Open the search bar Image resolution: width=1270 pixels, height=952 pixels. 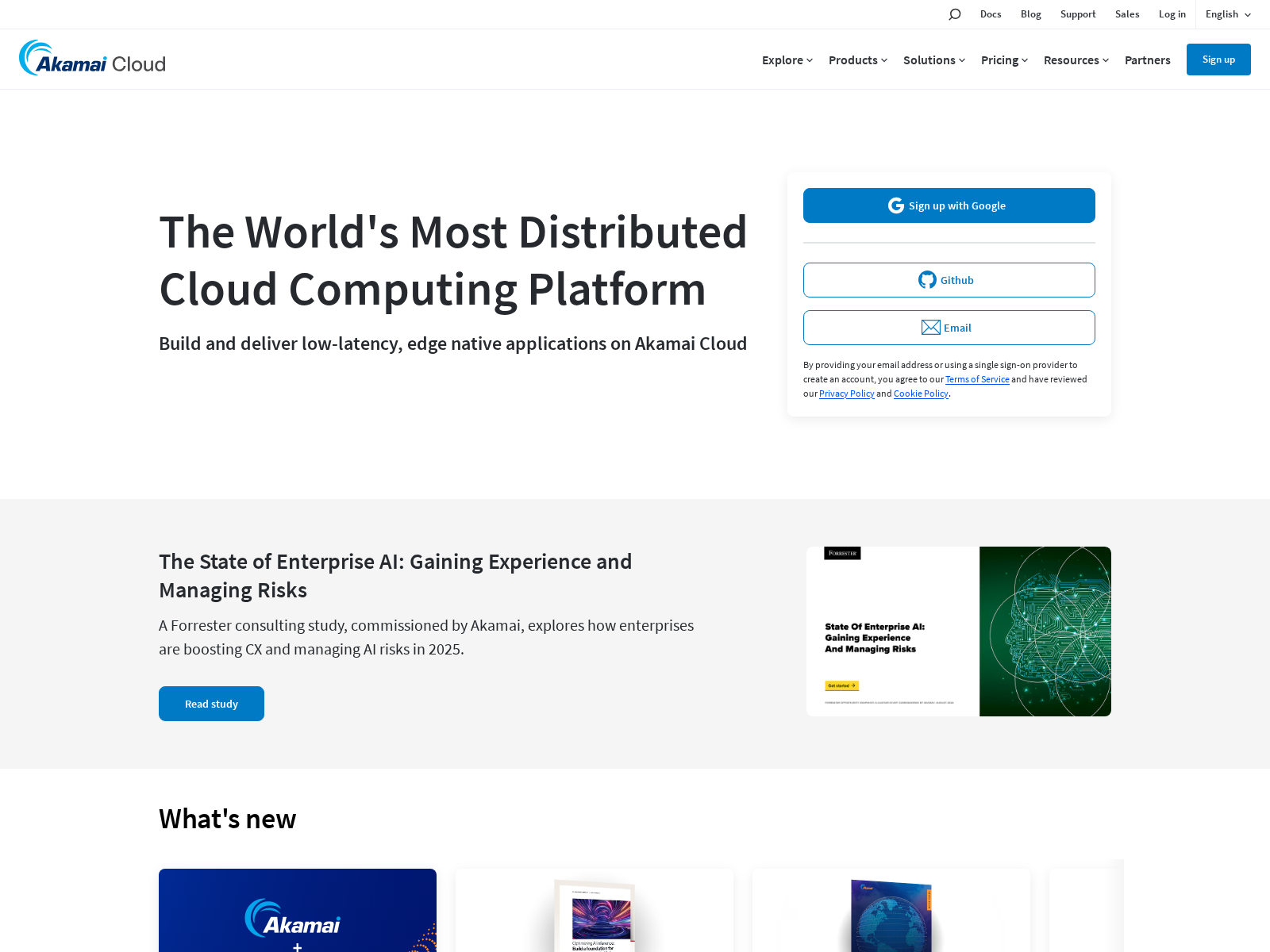[x=954, y=13]
